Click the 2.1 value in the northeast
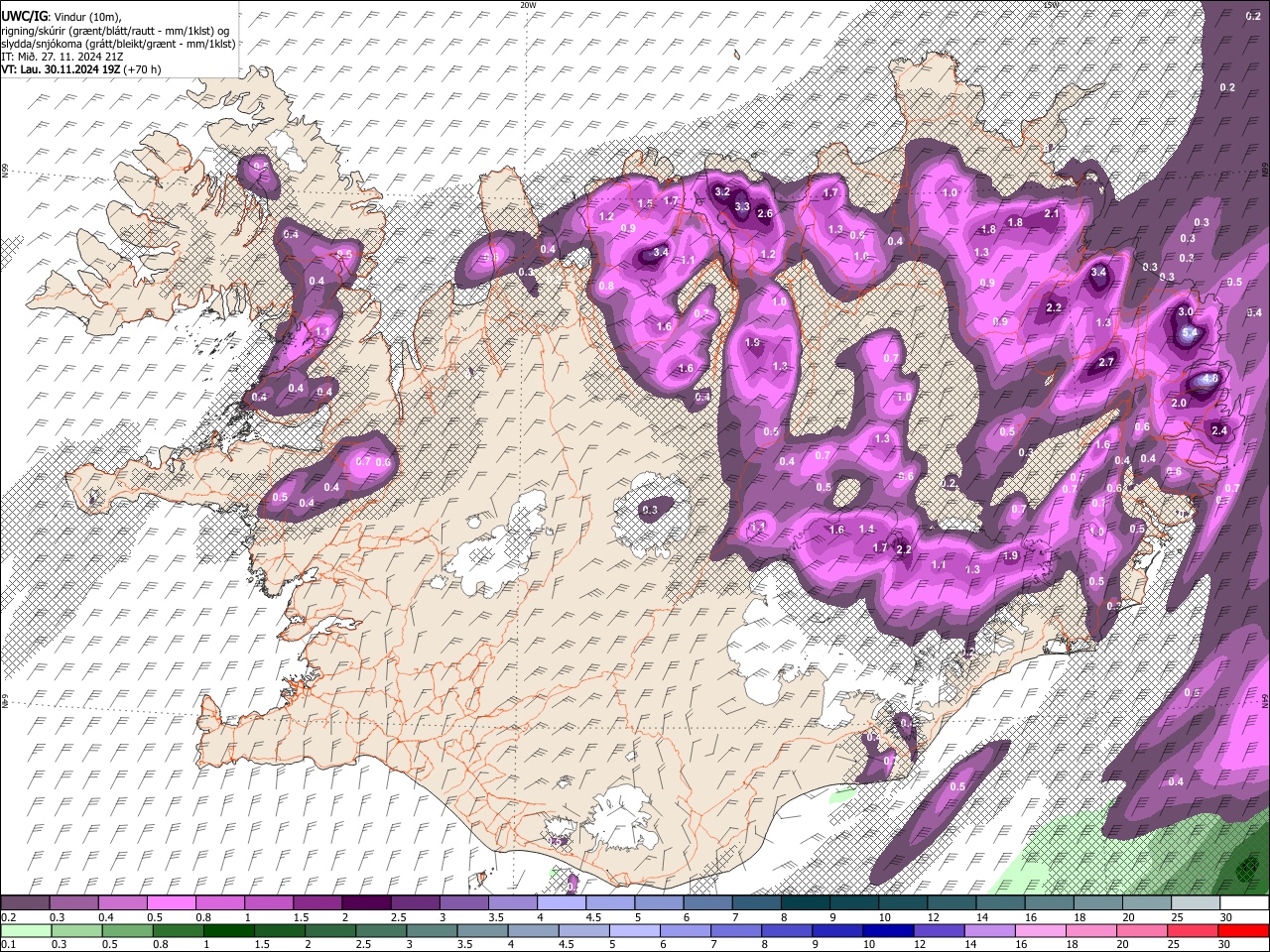The height and width of the screenshot is (952, 1270). click(1053, 213)
